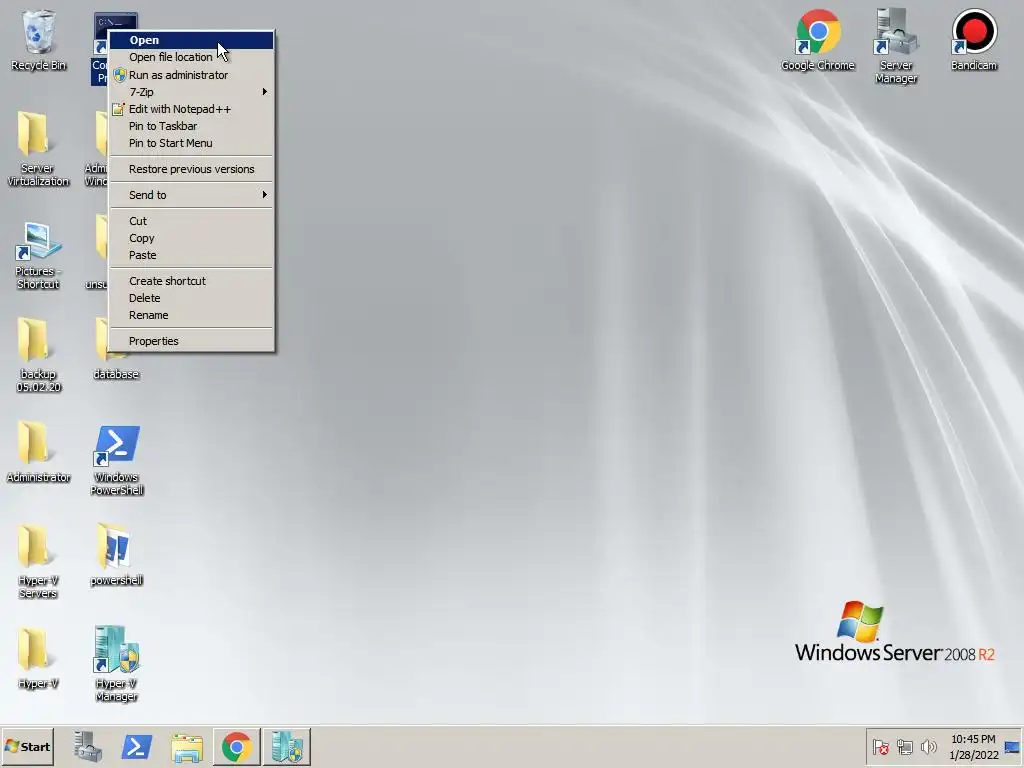Select the Administrator folder icon
Viewport: 1024px width, 768px height.
[38, 452]
